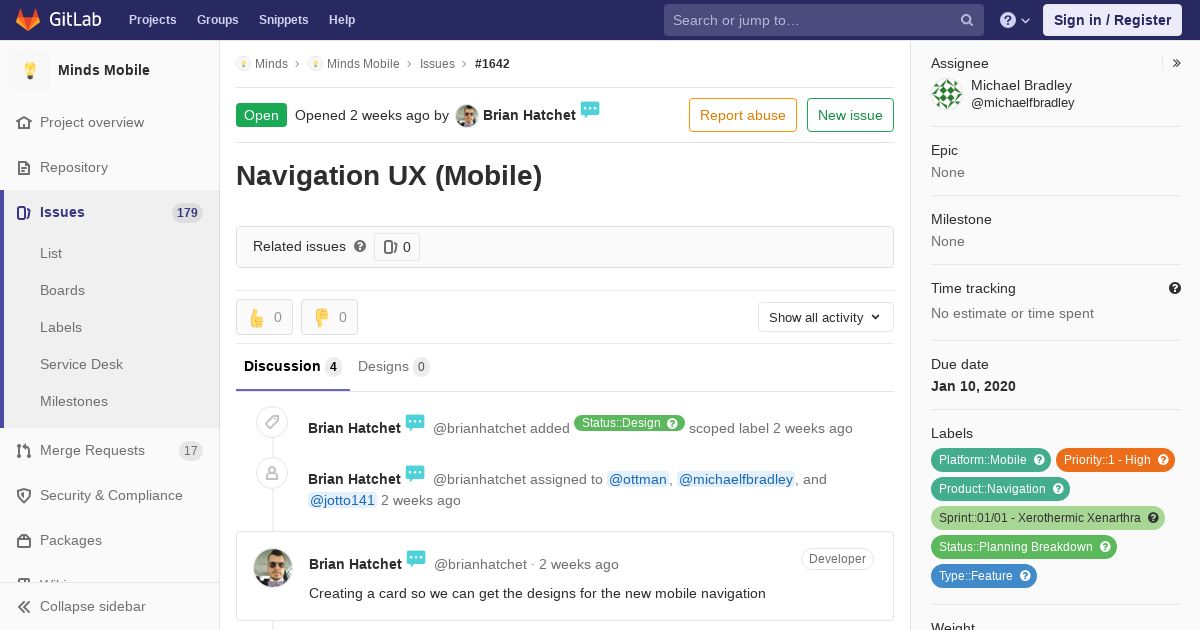
Task: Click the Priority::1 - High label help icon
Action: pyautogui.click(x=1163, y=460)
